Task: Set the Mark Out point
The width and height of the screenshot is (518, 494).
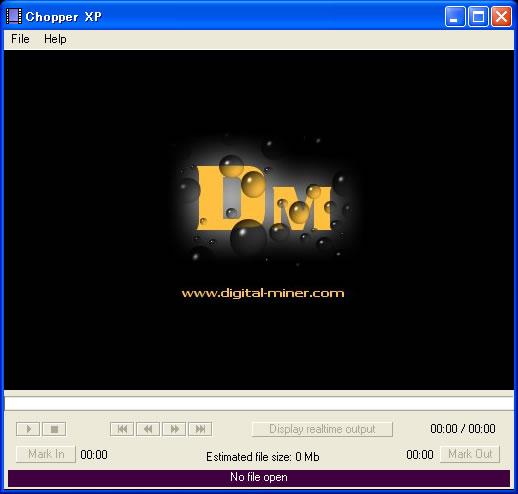Action: [470, 454]
